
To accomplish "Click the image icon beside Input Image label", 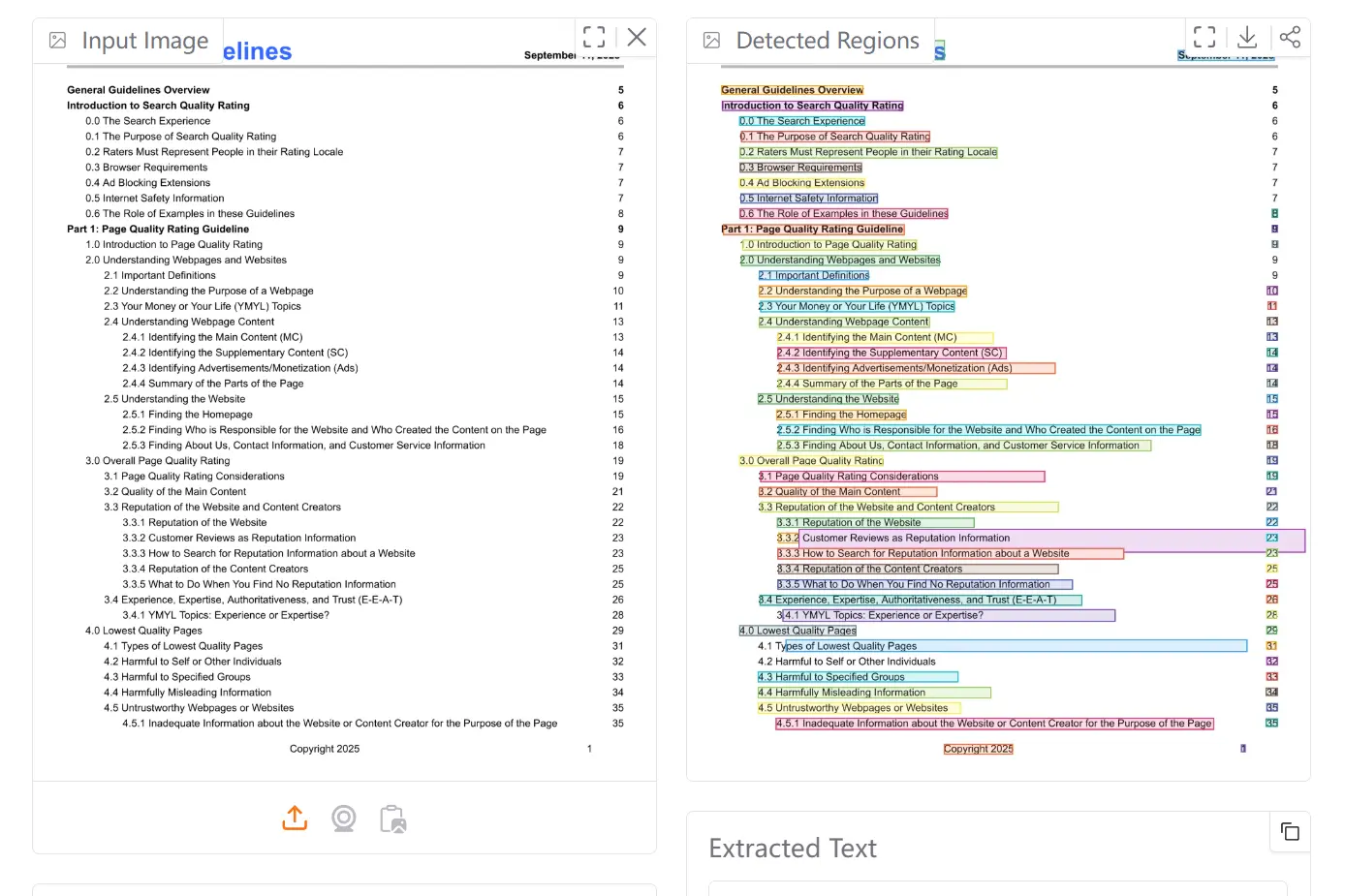I will 58,41.
